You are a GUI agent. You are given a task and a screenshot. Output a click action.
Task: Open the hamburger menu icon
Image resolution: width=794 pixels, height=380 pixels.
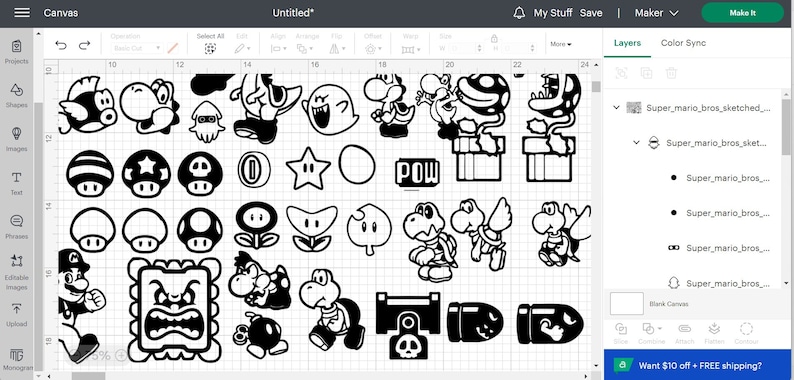coord(22,13)
